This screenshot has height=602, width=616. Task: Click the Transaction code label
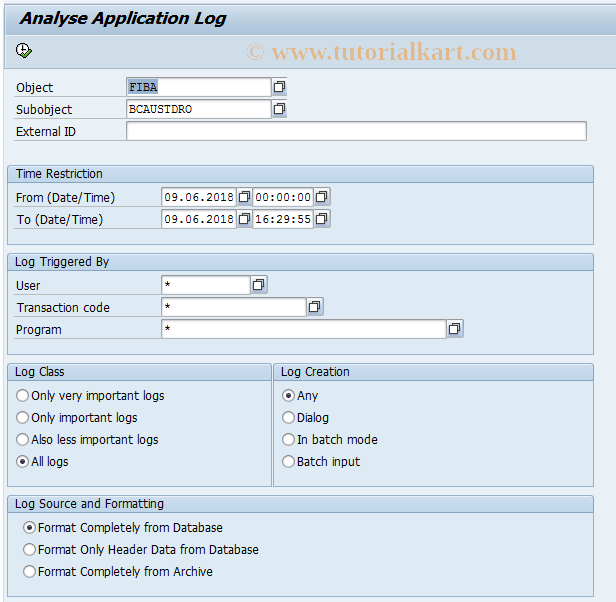(x=63, y=308)
